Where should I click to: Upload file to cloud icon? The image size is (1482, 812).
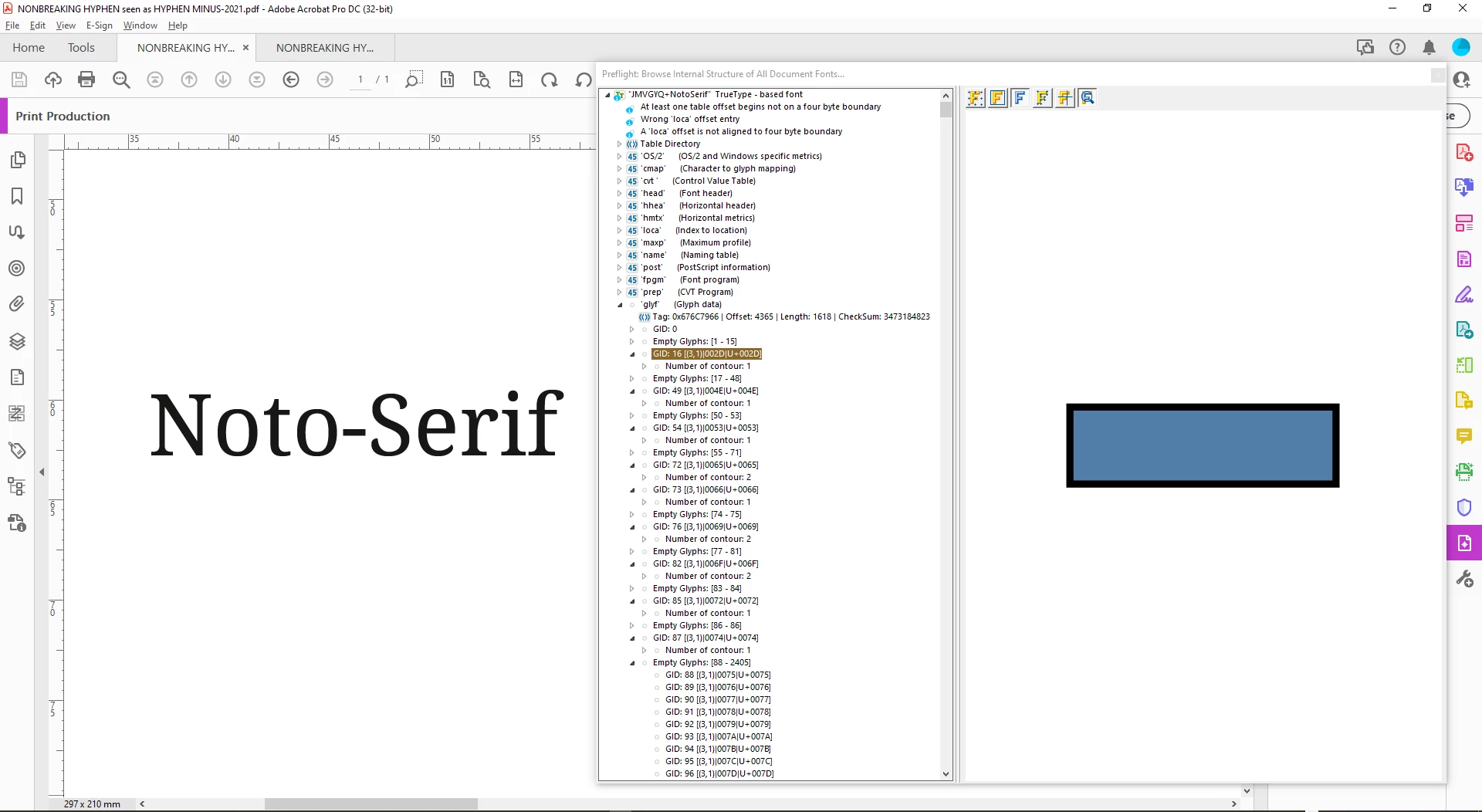53,80
